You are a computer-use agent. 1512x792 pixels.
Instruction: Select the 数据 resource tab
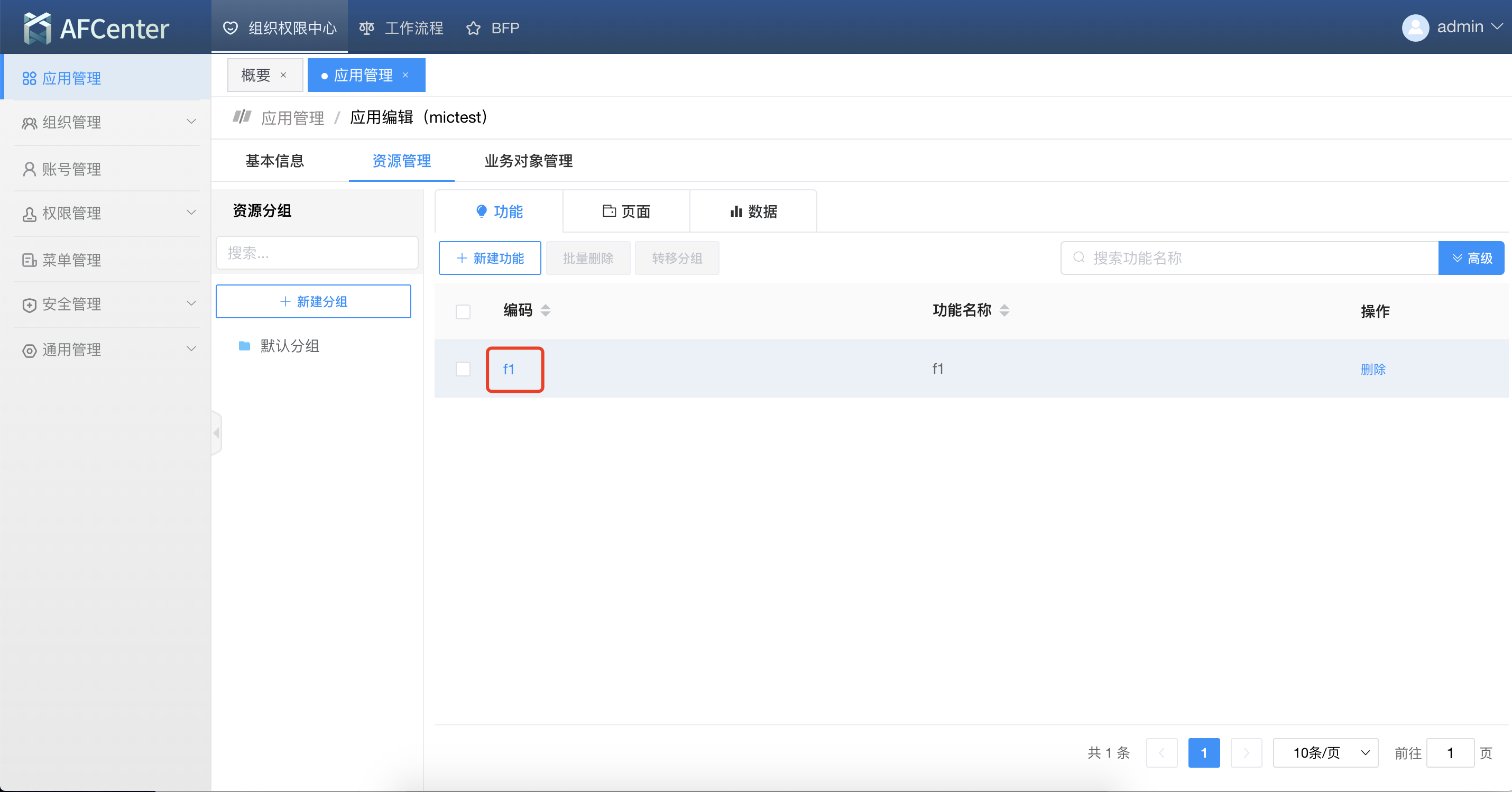[753, 211]
